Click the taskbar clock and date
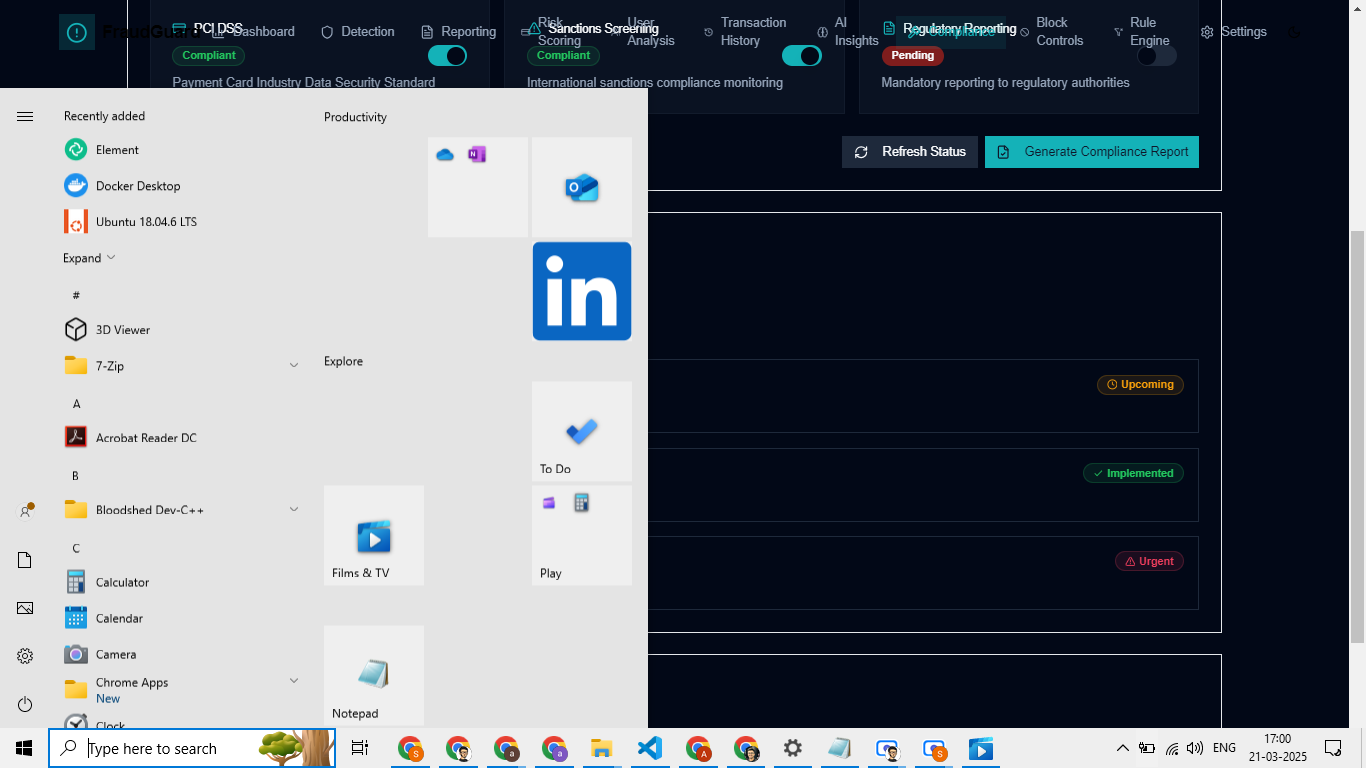 (1277, 748)
